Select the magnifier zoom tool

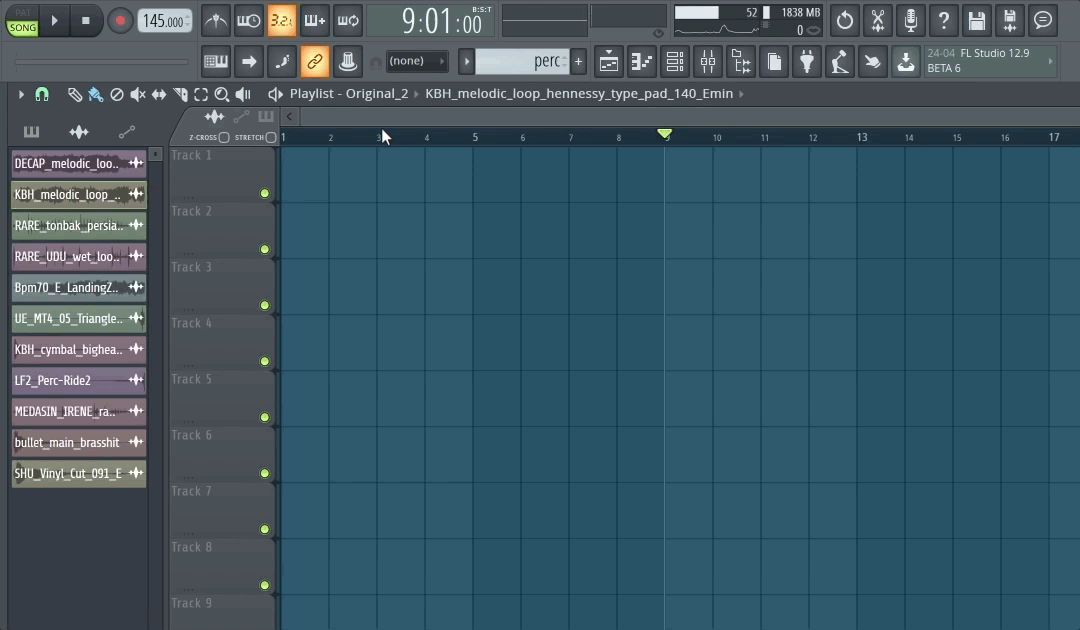pos(222,94)
